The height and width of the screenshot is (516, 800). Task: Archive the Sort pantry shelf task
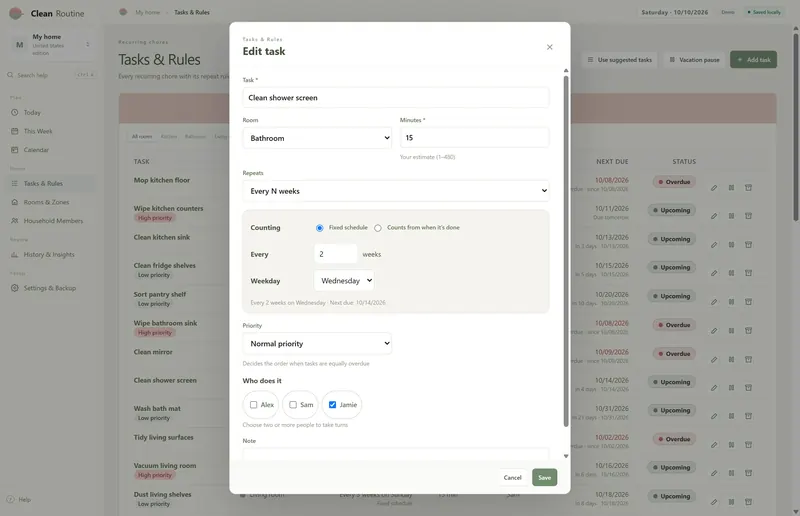[x=748, y=302]
